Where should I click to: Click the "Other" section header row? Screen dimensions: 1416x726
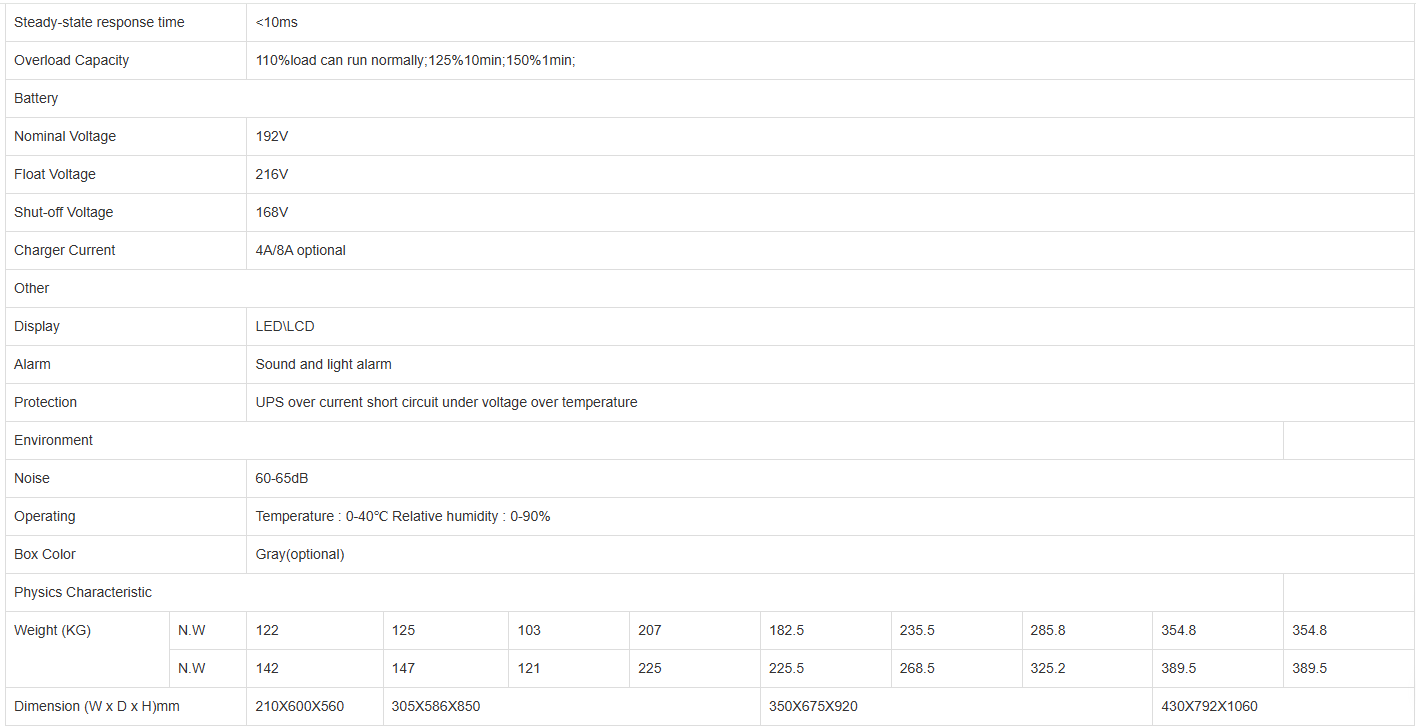(32, 288)
